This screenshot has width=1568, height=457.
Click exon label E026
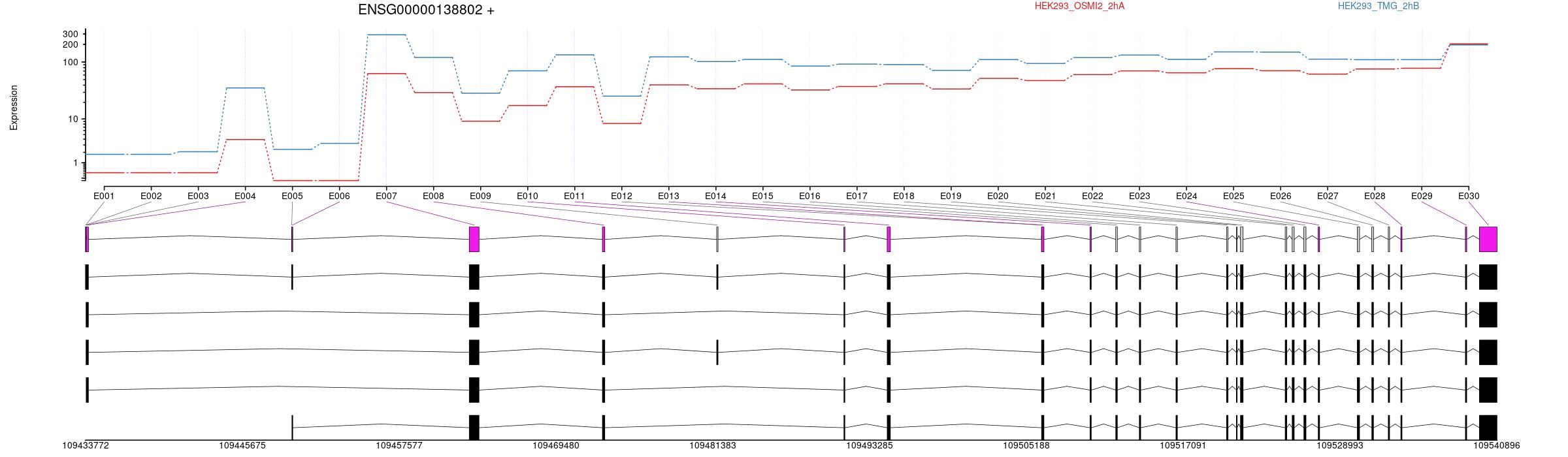pyautogui.click(x=1281, y=196)
